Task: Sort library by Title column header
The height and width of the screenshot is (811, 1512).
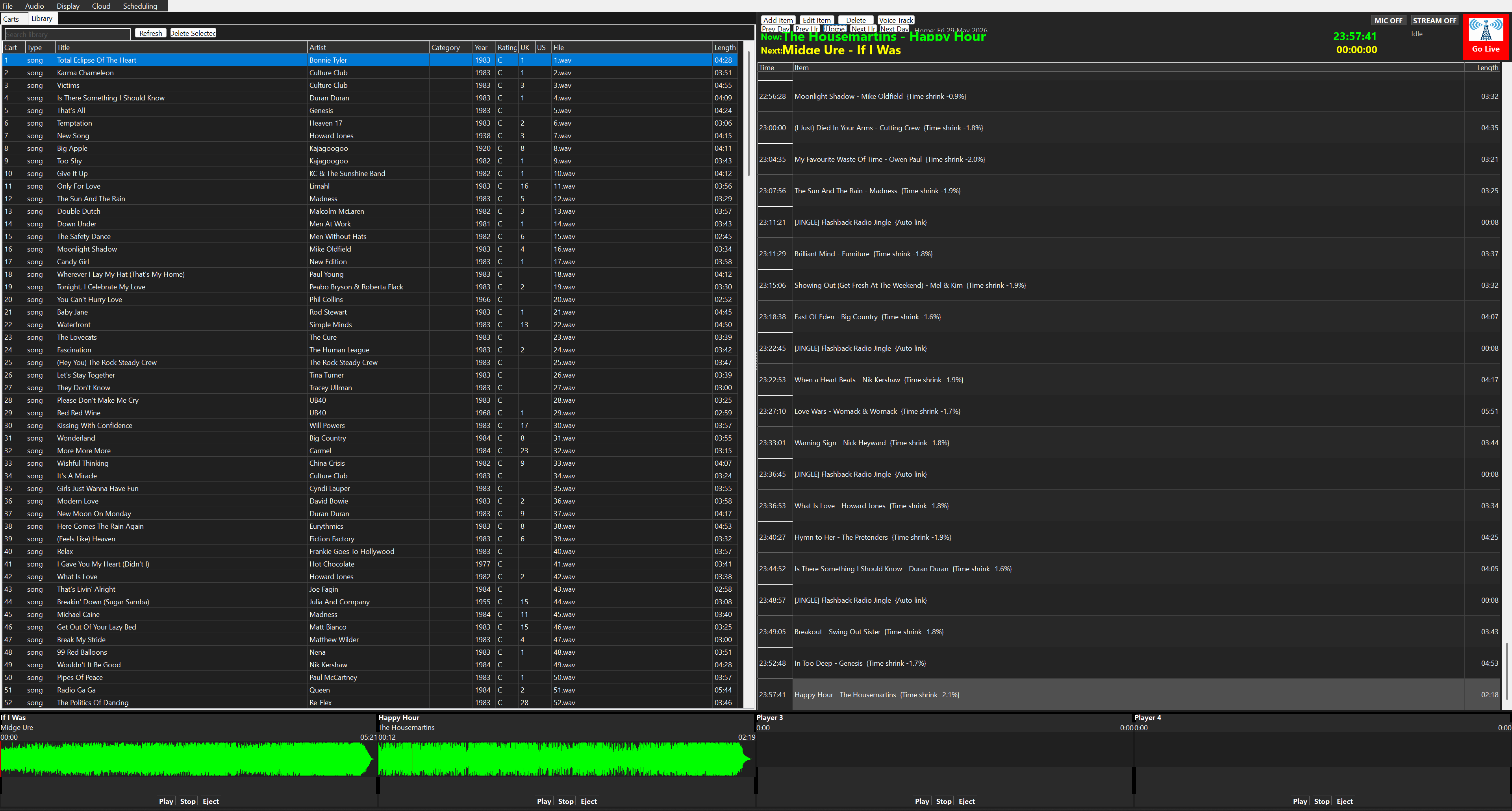Action: coord(181,48)
